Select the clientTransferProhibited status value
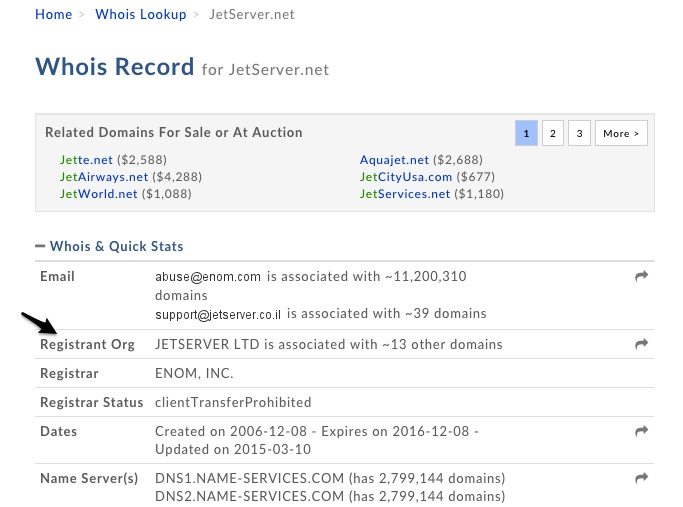Image resolution: width=683 pixels, height=507 pixels. click(233, 402)
